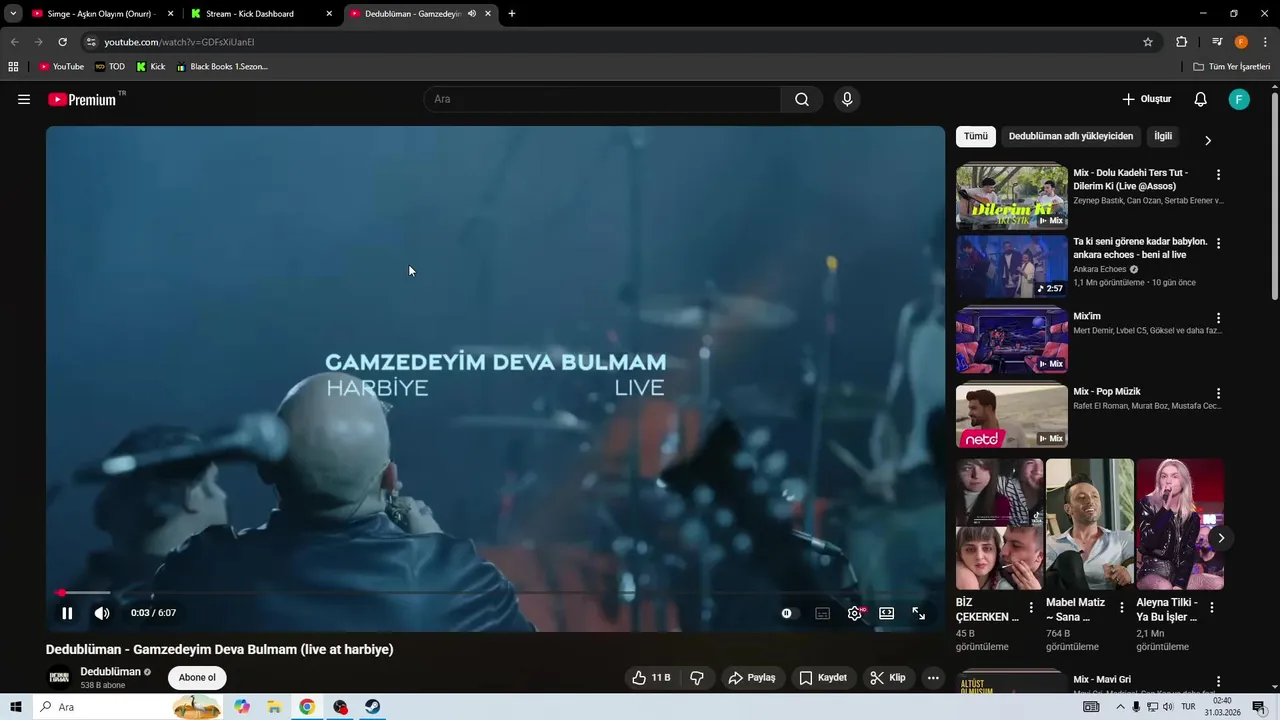Play the Ankara Echoes 2:57 thumbnail
The height and width of the screenshot is (720, 1280).
1012,266
